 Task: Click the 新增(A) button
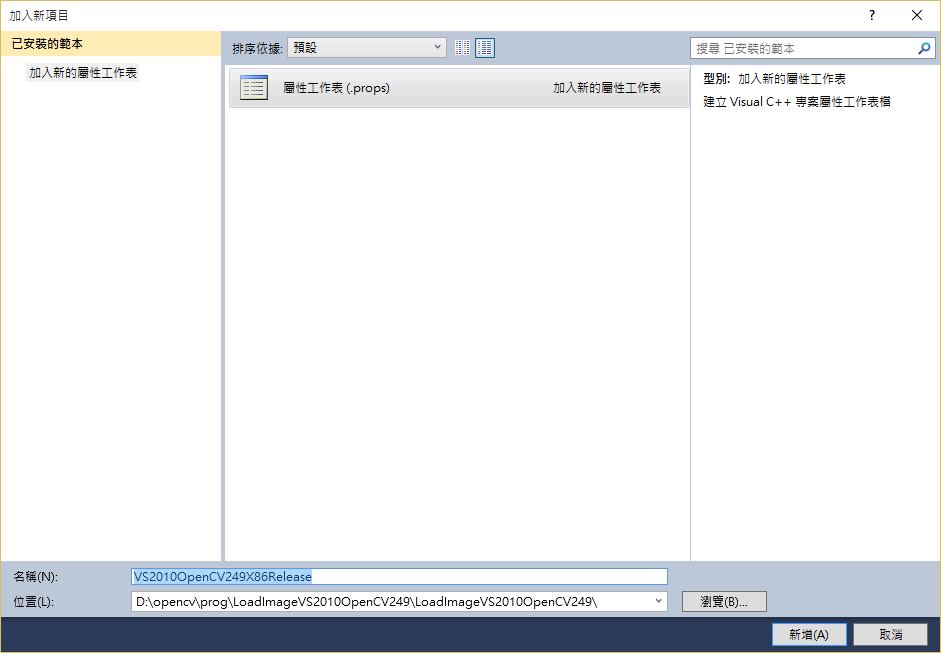click(809, 634)
